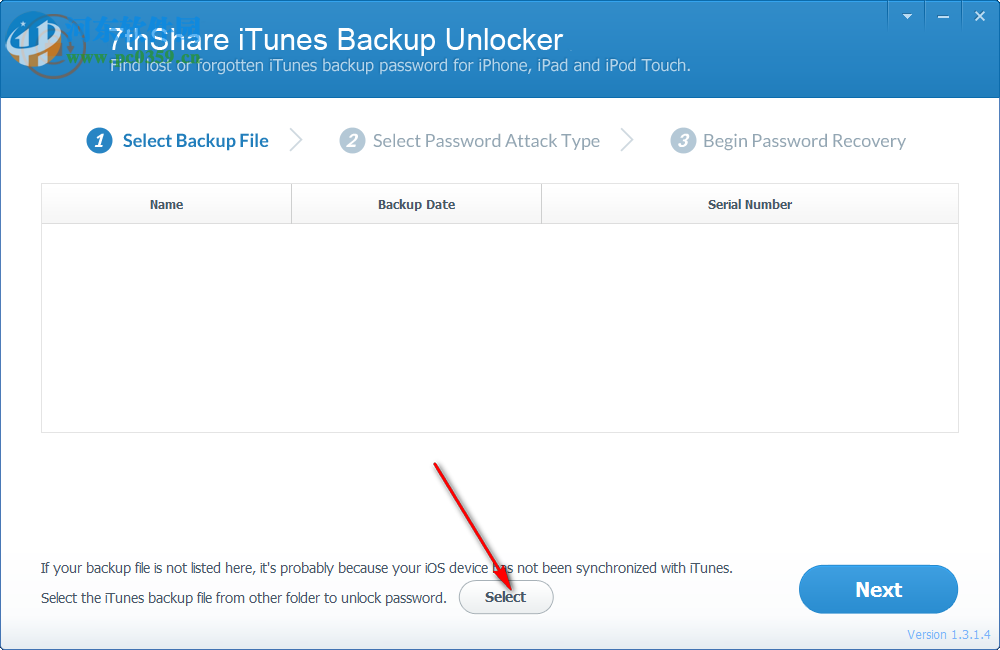1000x650 pixels.
Task: Click the arrow between steps 1 and 2
Action: 295,141
